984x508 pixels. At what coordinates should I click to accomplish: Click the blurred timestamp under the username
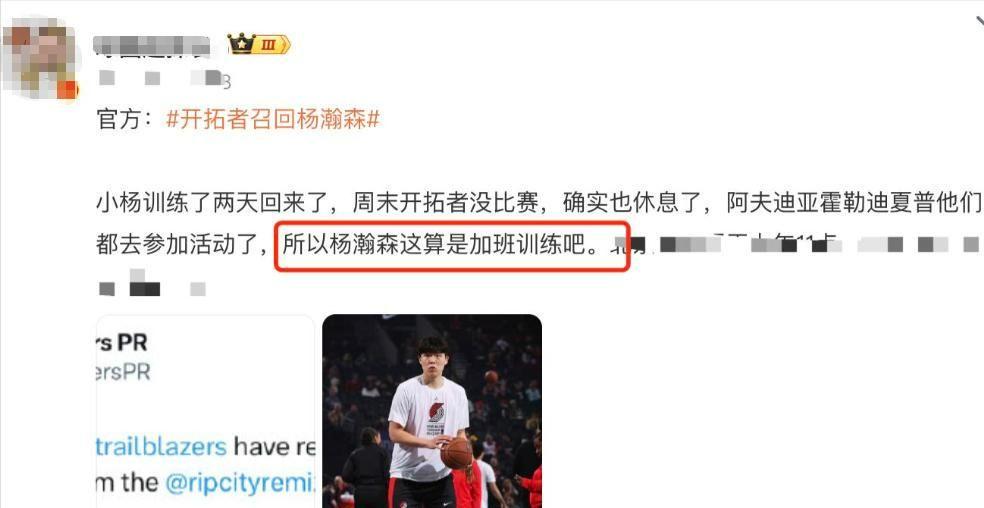point(164,79)
